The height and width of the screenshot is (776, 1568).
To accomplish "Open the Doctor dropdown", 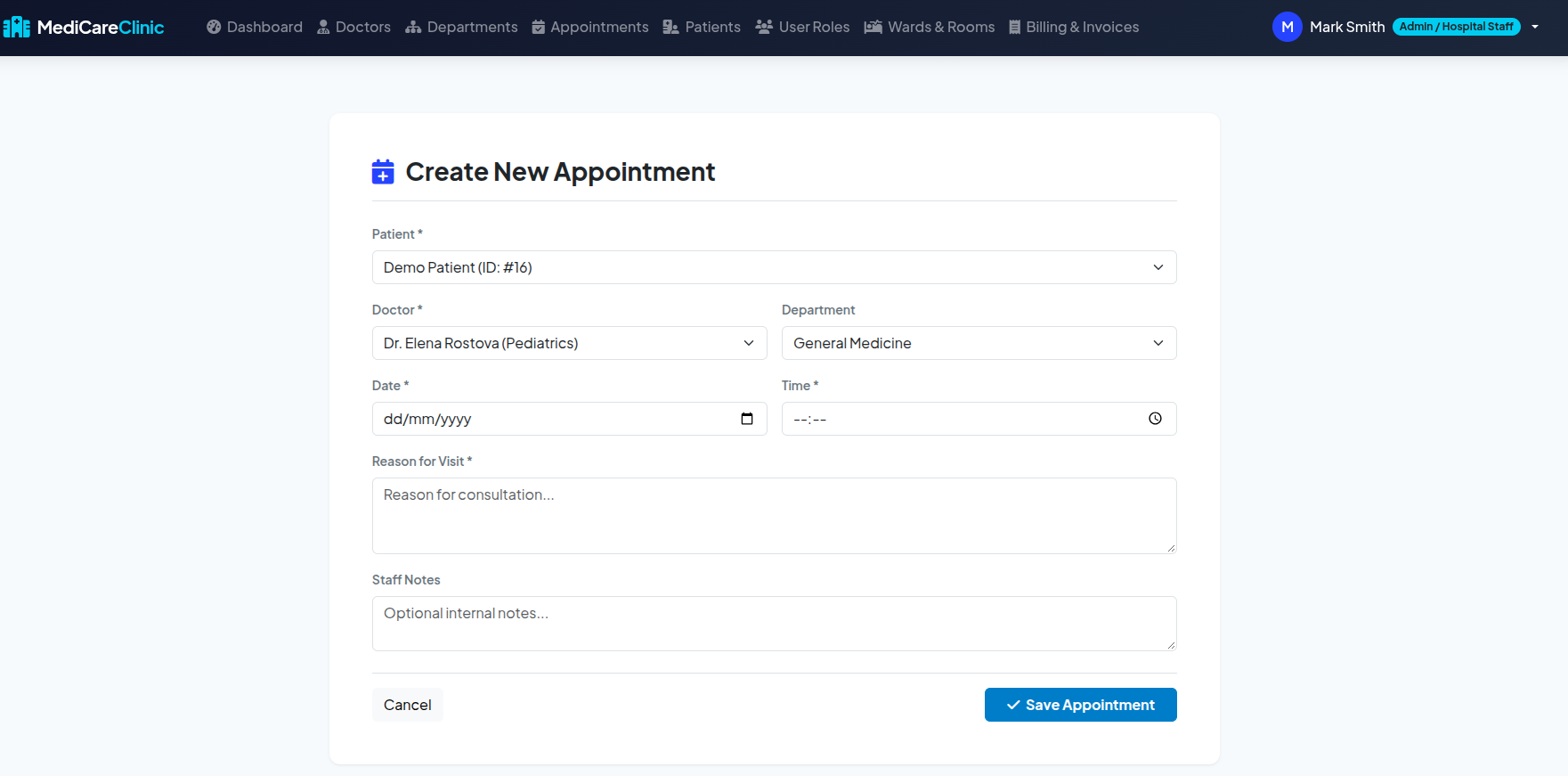I will (x=569, y=343).
